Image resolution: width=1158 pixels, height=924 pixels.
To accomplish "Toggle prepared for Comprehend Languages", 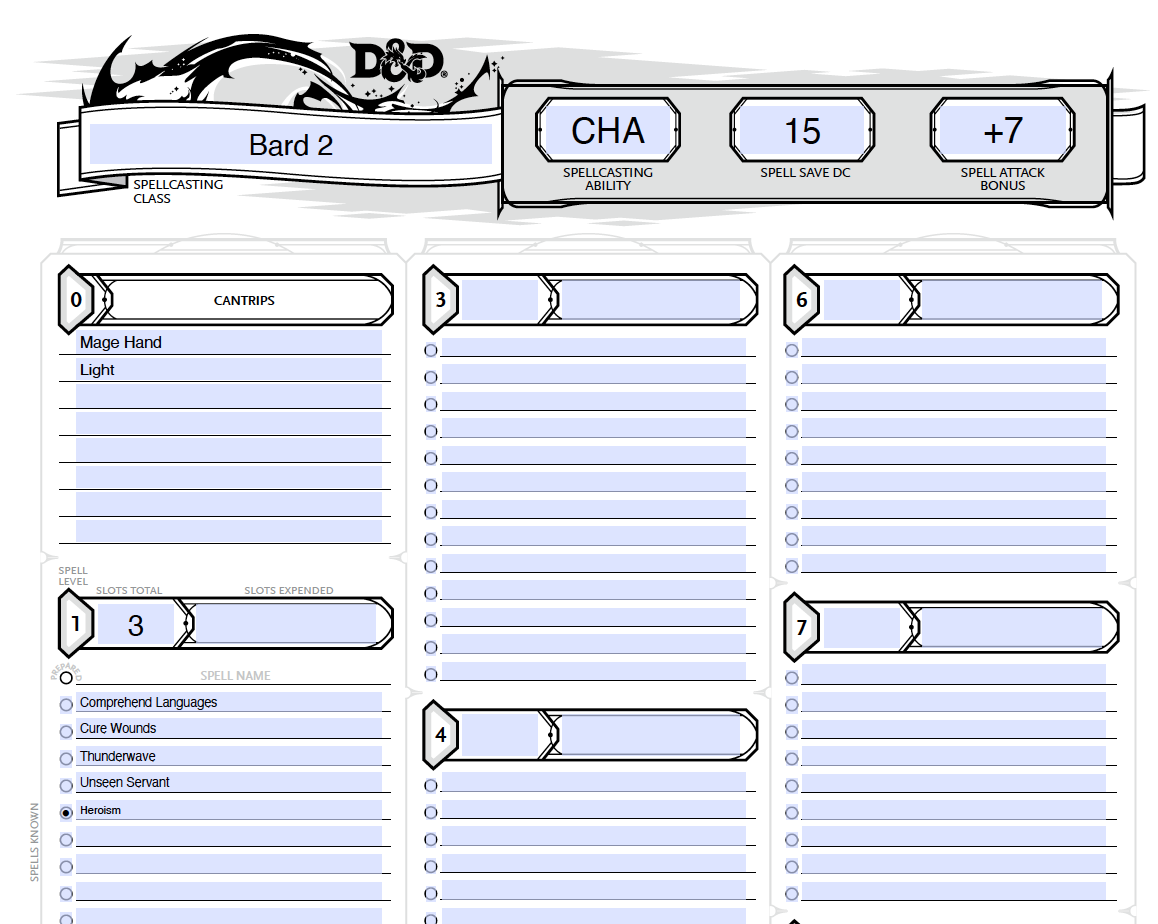I will 66,705.
